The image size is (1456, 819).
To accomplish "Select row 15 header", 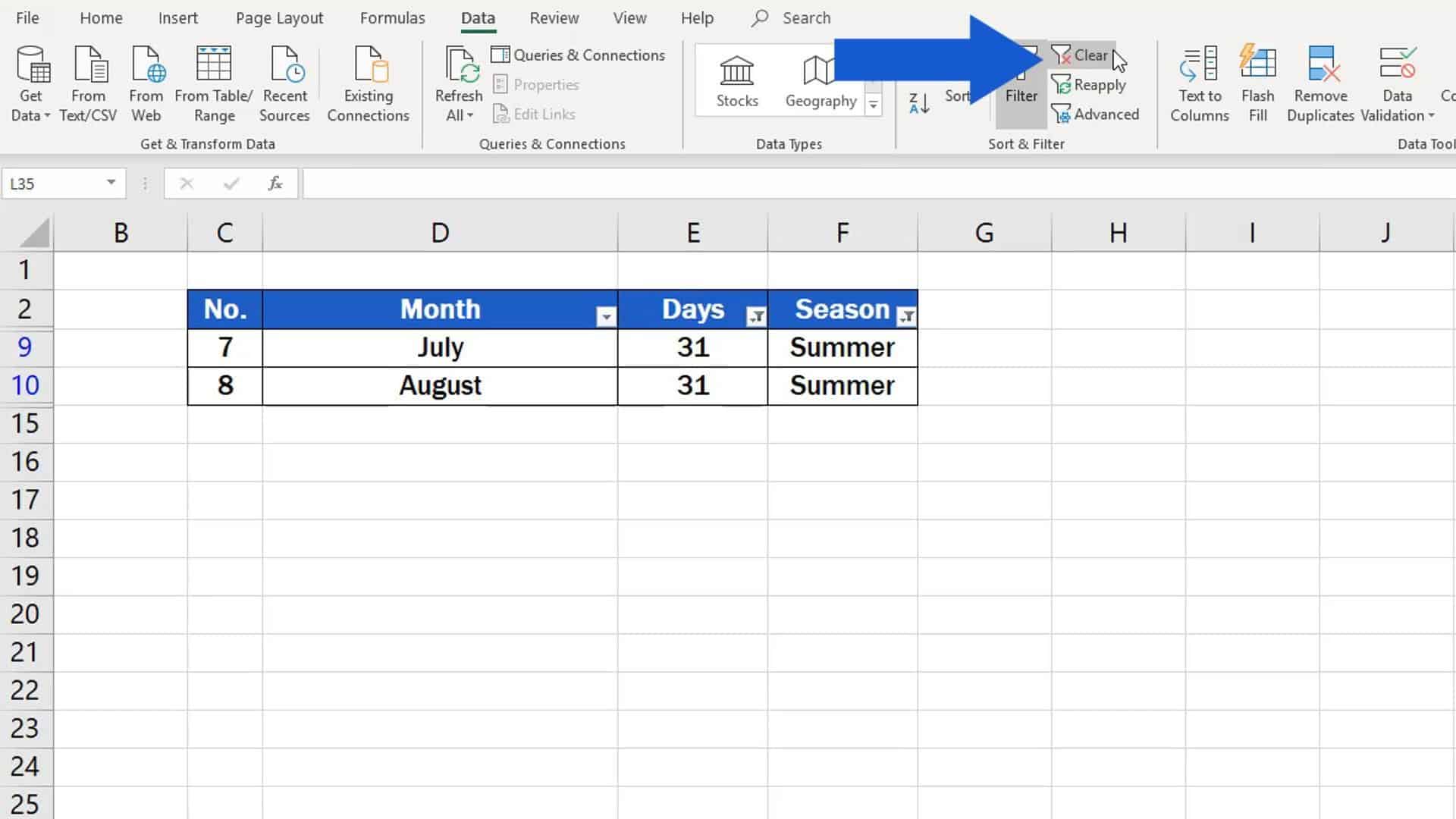I will point(26,423).
